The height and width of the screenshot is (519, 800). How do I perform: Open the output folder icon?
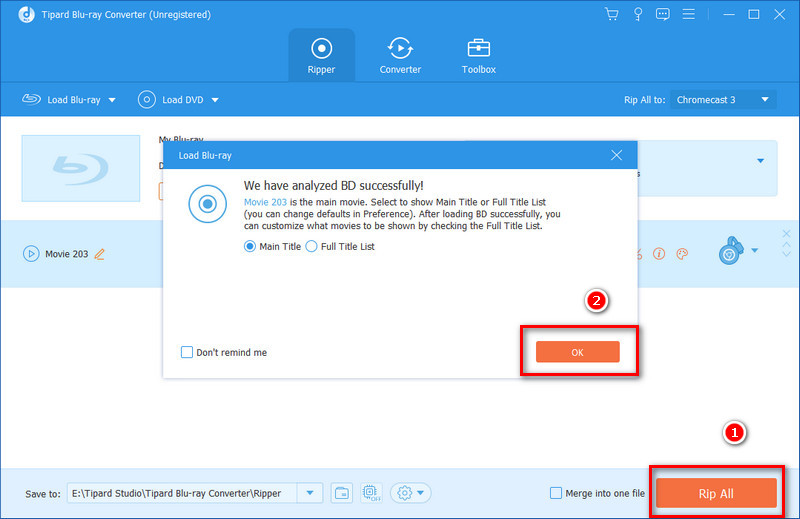(341, 493)
